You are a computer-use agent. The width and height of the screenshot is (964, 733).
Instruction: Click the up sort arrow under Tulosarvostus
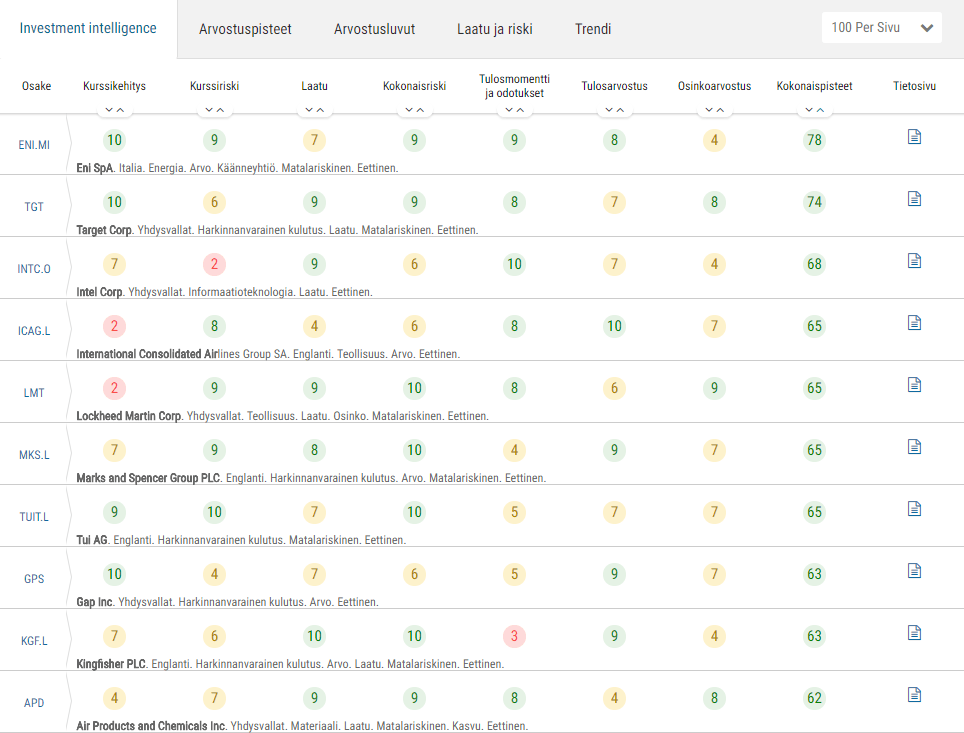click(x=620, y=109)
